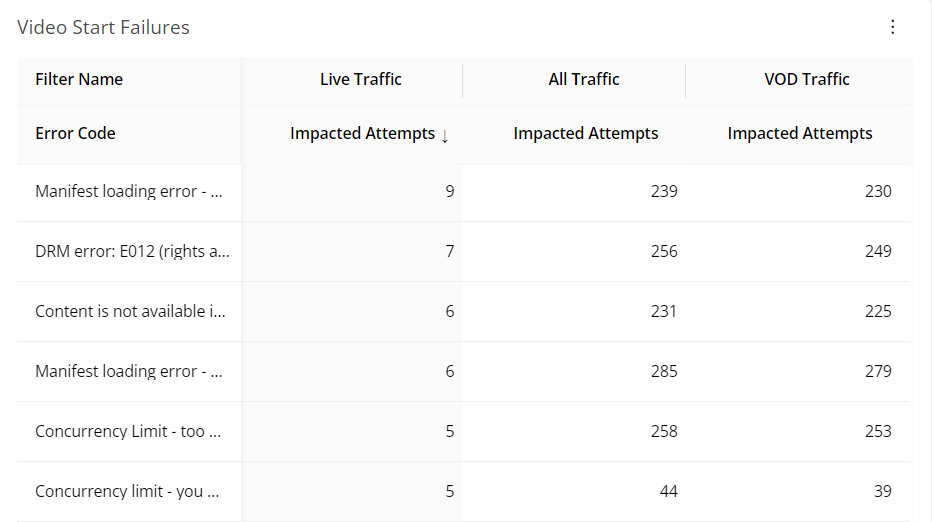Click Live Traffic value 9
The width and height of the screenshot is (932, 522).
[450, 191]
